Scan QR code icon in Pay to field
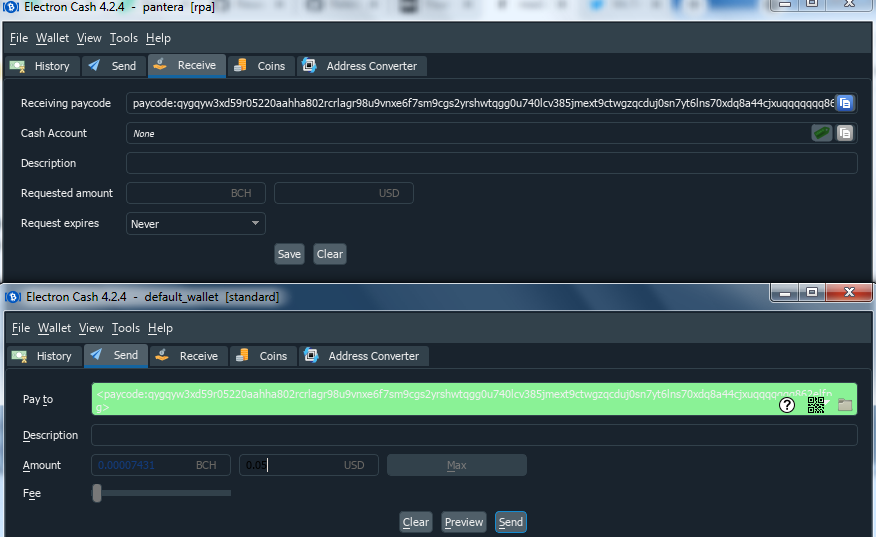876x537 pixels. coord(816,405)
